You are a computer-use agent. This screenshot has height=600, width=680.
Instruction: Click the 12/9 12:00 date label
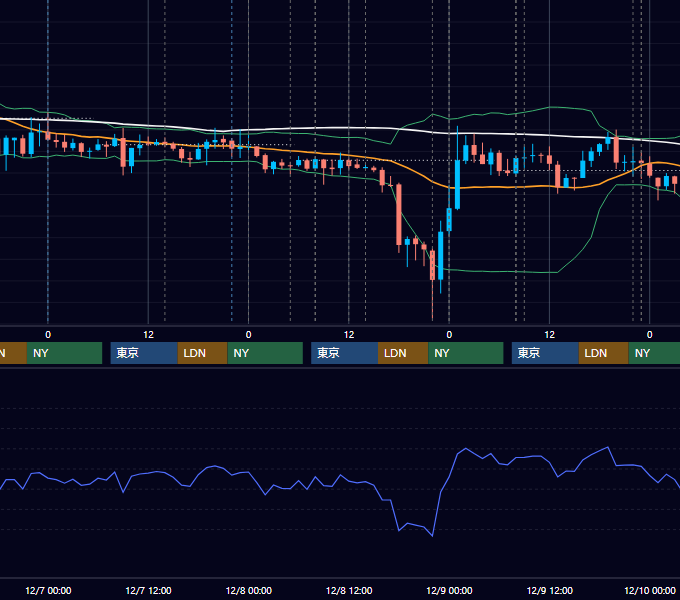(549, 590)
